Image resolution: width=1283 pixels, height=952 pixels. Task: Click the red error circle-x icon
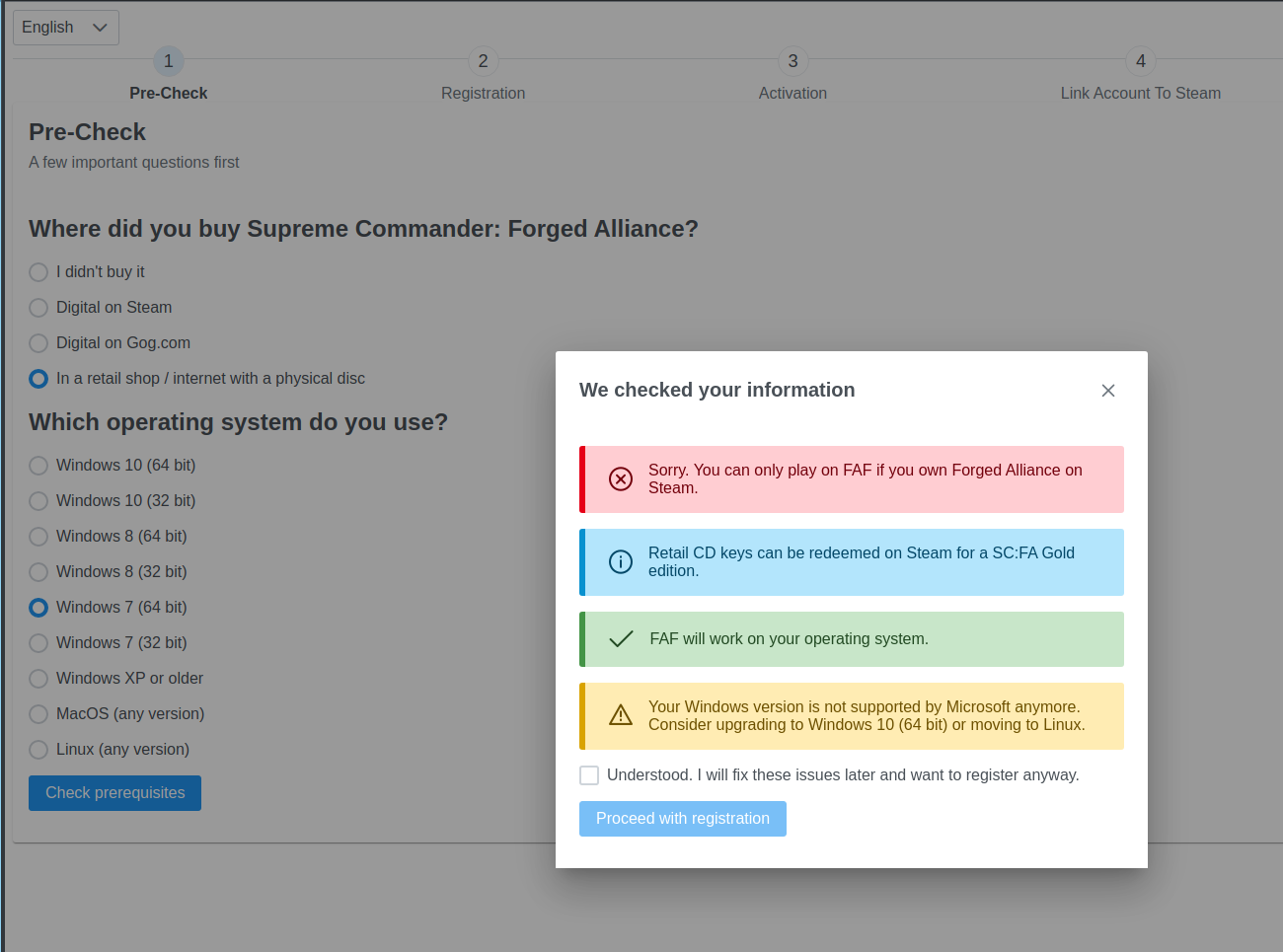pyautogui.click(x=621, y=479)
